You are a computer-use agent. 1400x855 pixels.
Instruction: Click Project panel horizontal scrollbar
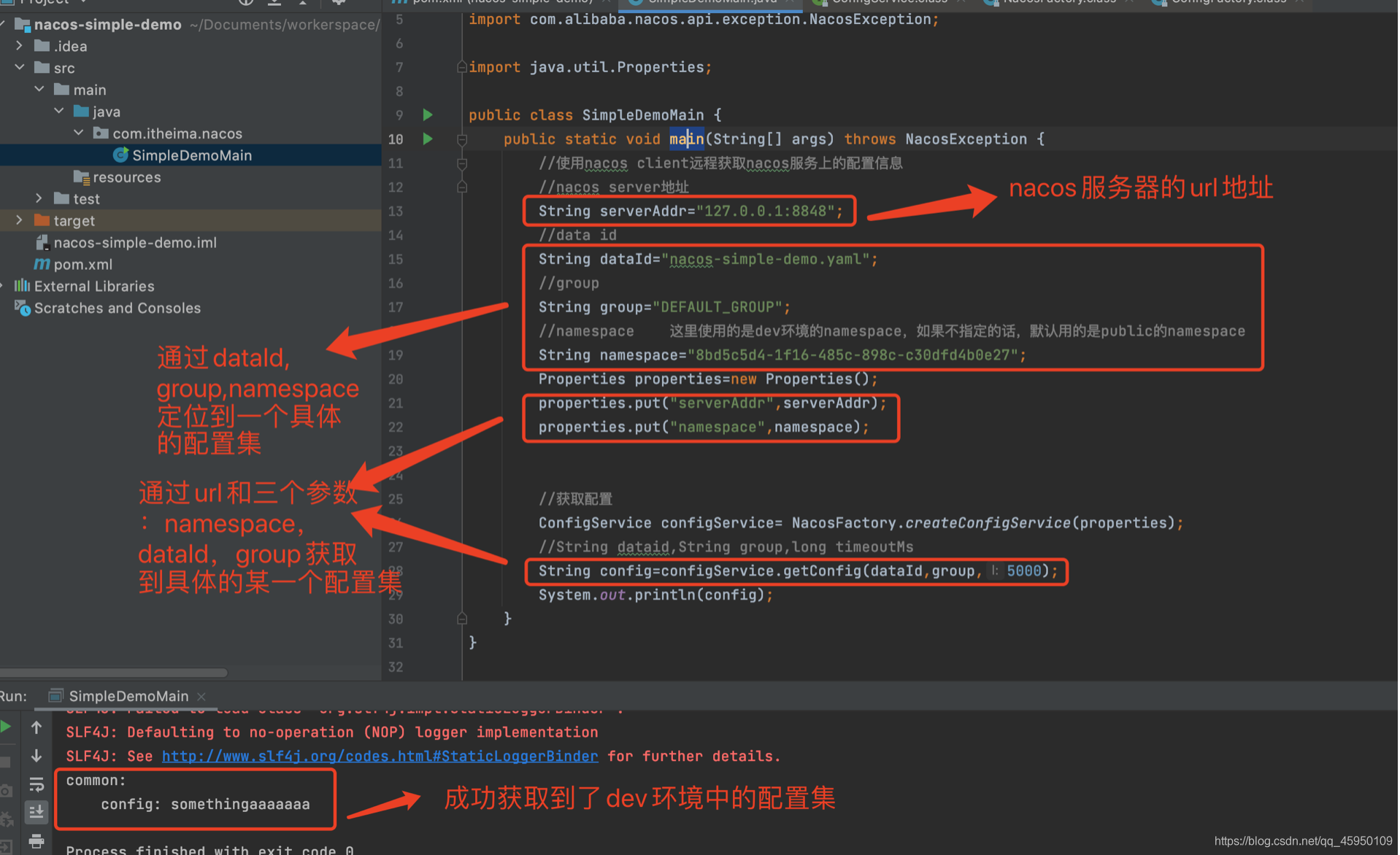click(x=114, y=672)
